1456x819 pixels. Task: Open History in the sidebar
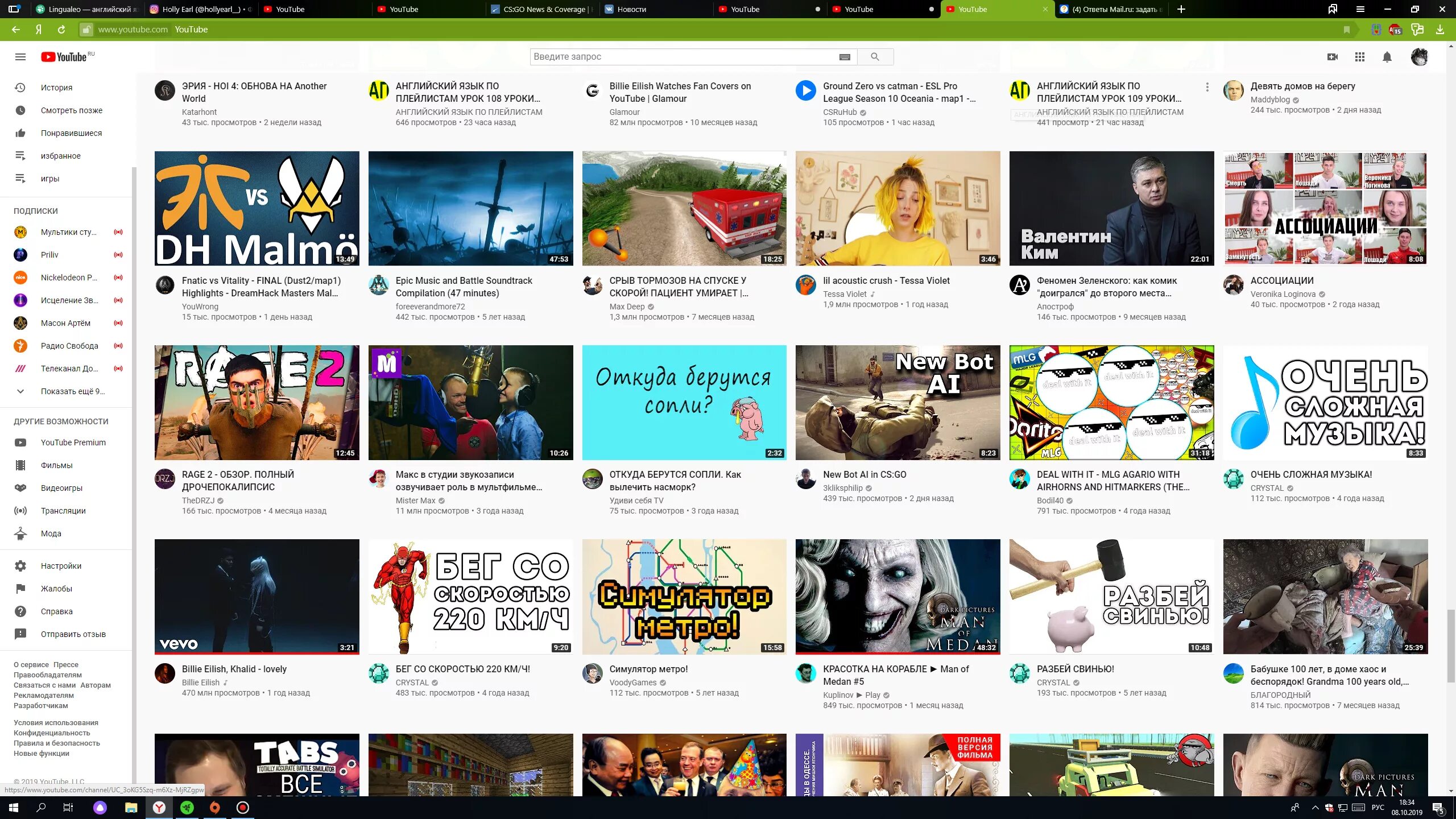click(66, 88)
